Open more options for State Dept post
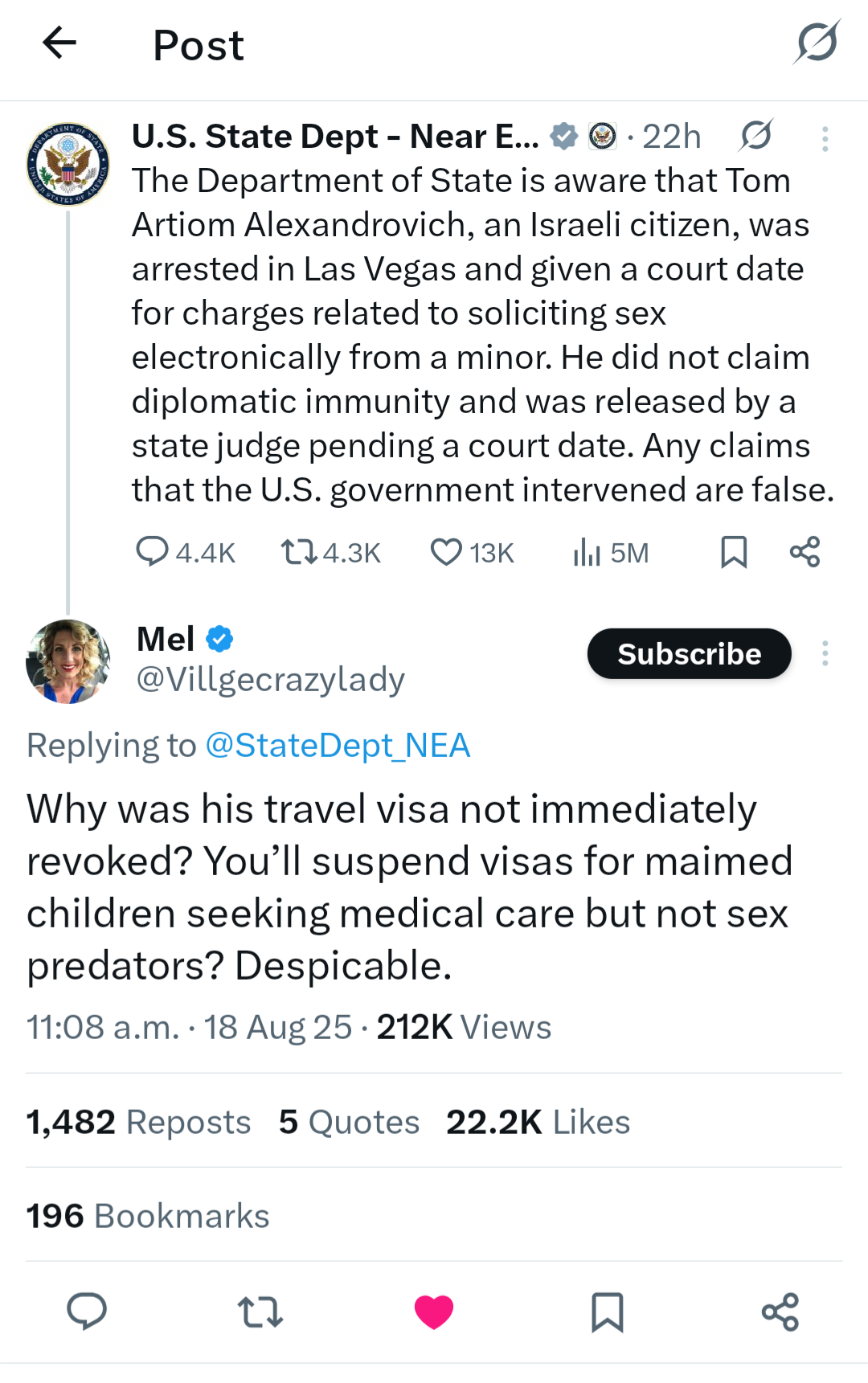This screenshot has width=868, height=1383. click(x=825, y=139)
